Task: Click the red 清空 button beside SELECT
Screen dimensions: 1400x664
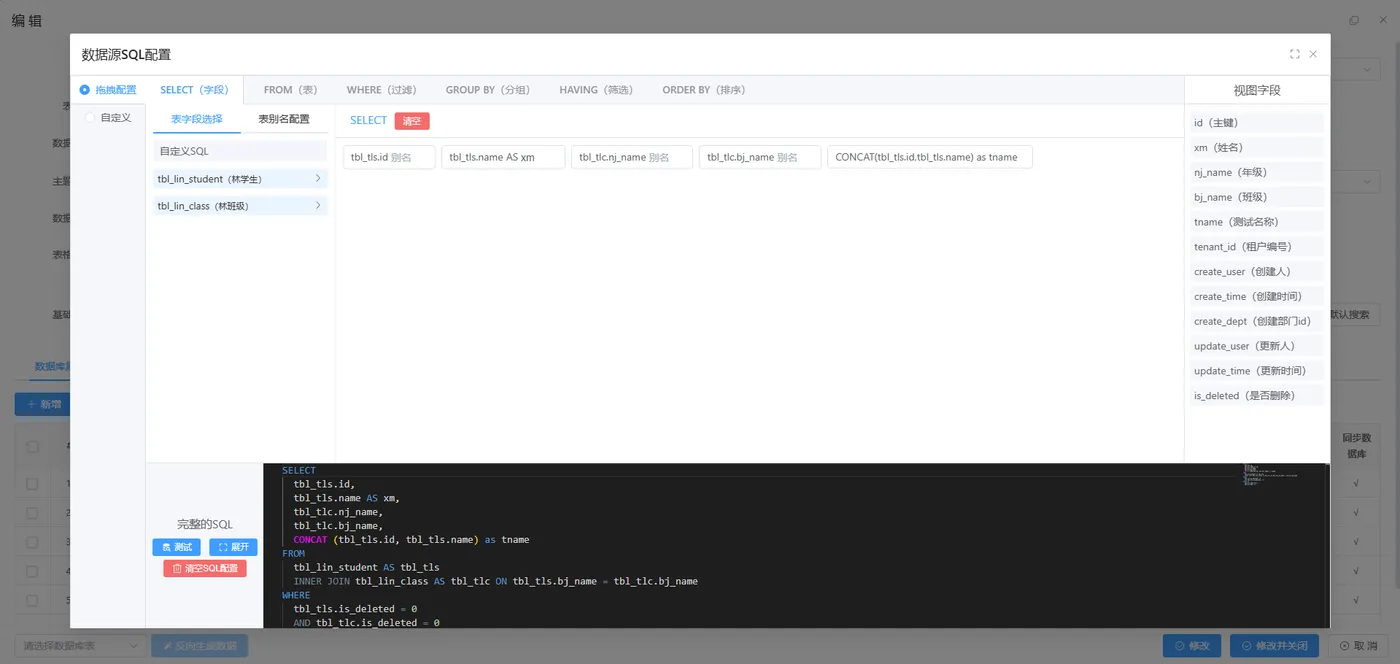Action: pos(412,119)
